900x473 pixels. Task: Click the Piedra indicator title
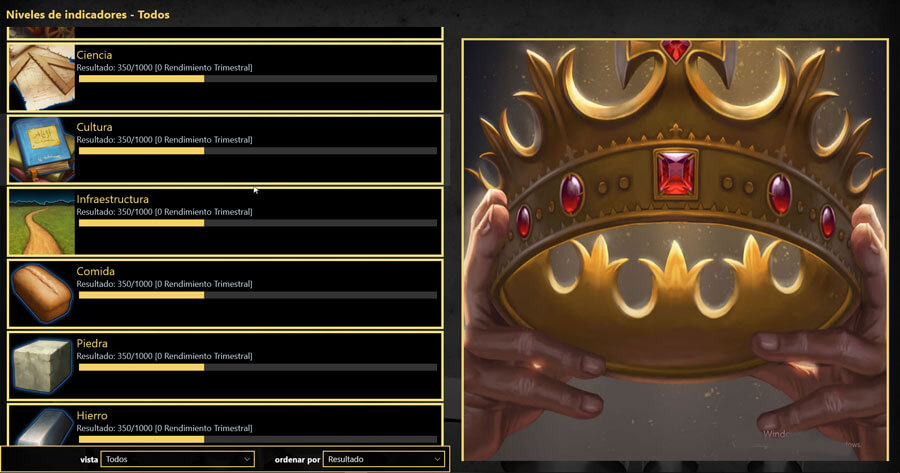point(92,343)
